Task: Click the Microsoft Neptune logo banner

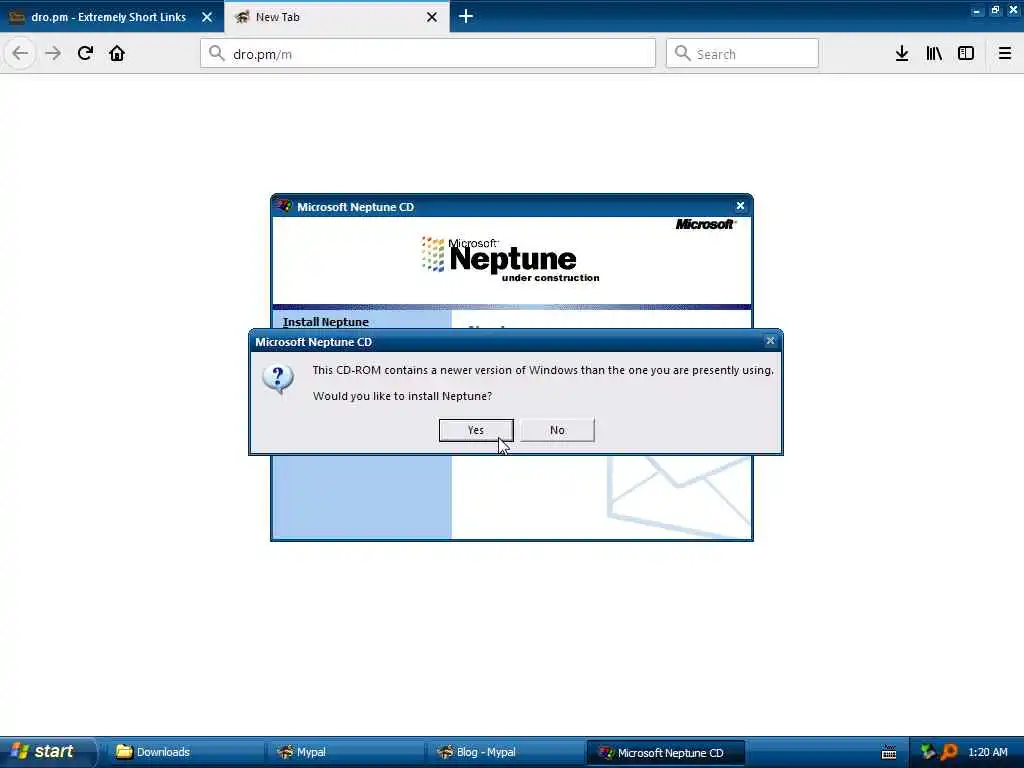Action: [x=511, y=260]
